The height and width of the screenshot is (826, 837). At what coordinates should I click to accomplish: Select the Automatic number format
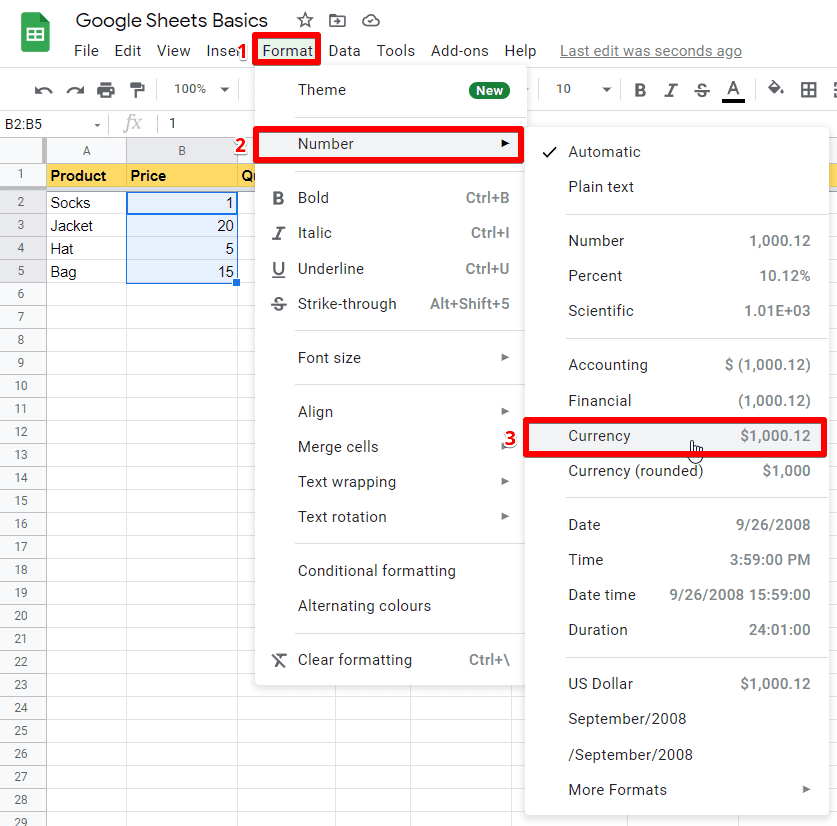[601, 151]
